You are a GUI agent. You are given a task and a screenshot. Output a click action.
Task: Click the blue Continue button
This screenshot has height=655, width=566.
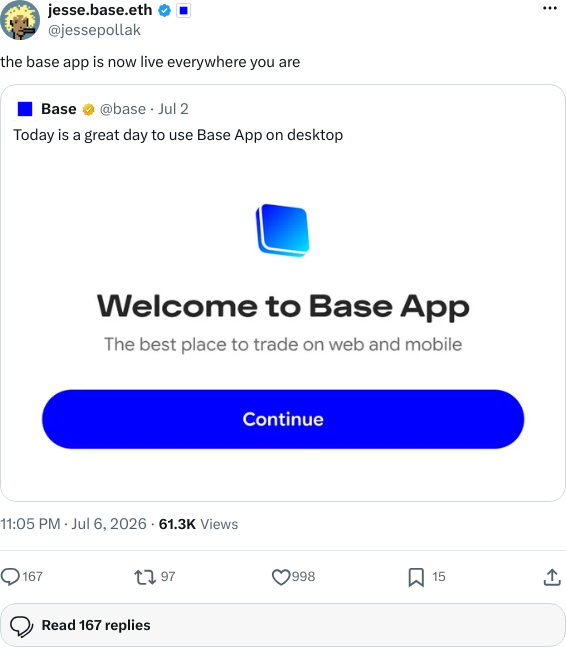(x=283, y=419)
